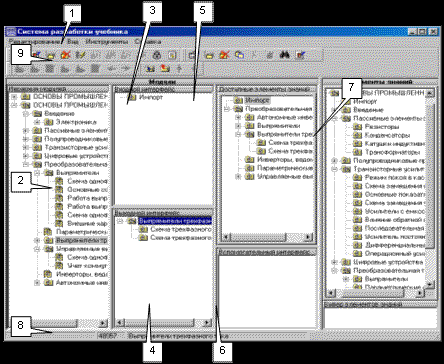Image resolution: width=444 pixels, height=364 pixels.
Task: Expand the Пассивные элементы node in left tree
Action: (26, 130)
